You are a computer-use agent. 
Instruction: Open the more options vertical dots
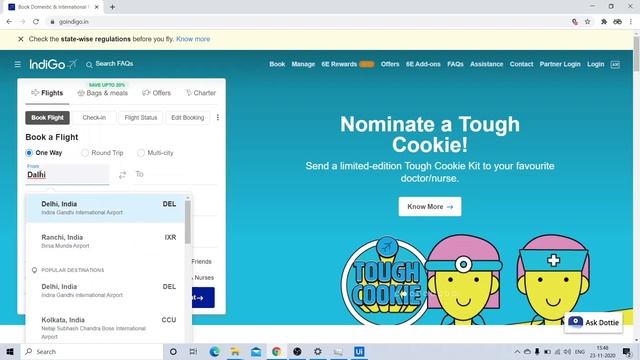pyautogui.click(x=218, y=118)
